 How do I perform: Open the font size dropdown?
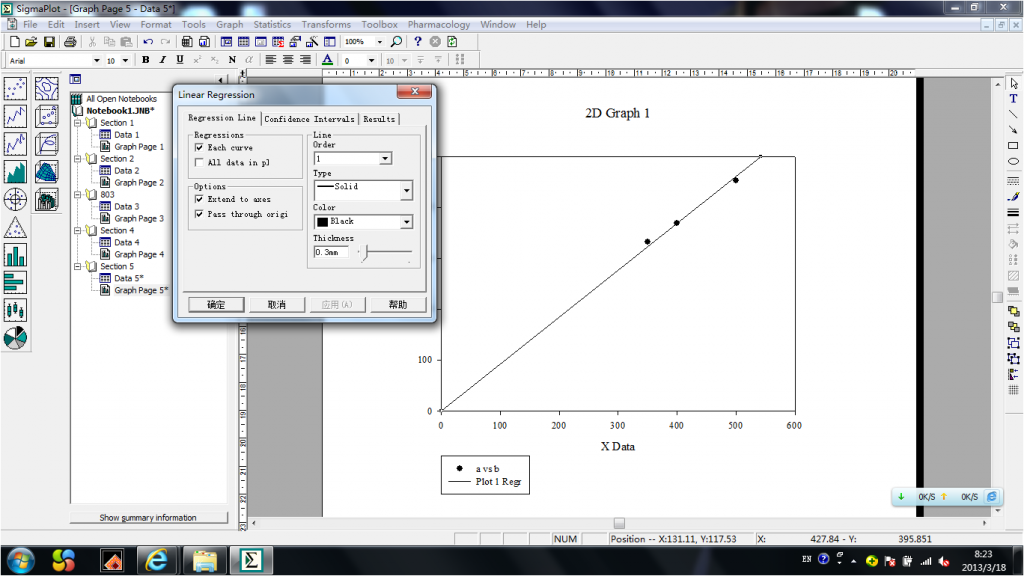click(125, 61)
